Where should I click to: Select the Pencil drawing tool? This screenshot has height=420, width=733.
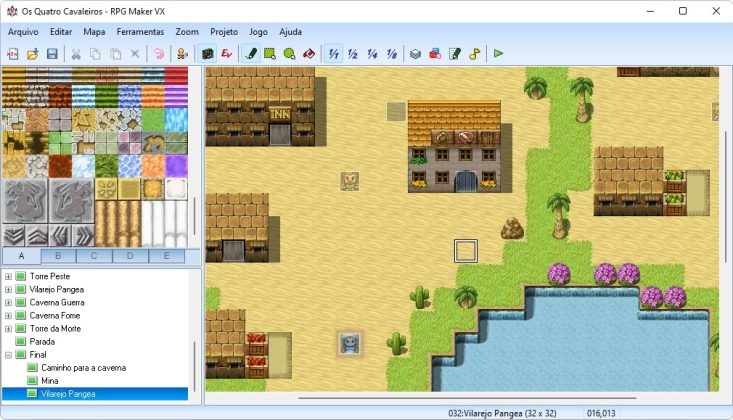(251, 54)
